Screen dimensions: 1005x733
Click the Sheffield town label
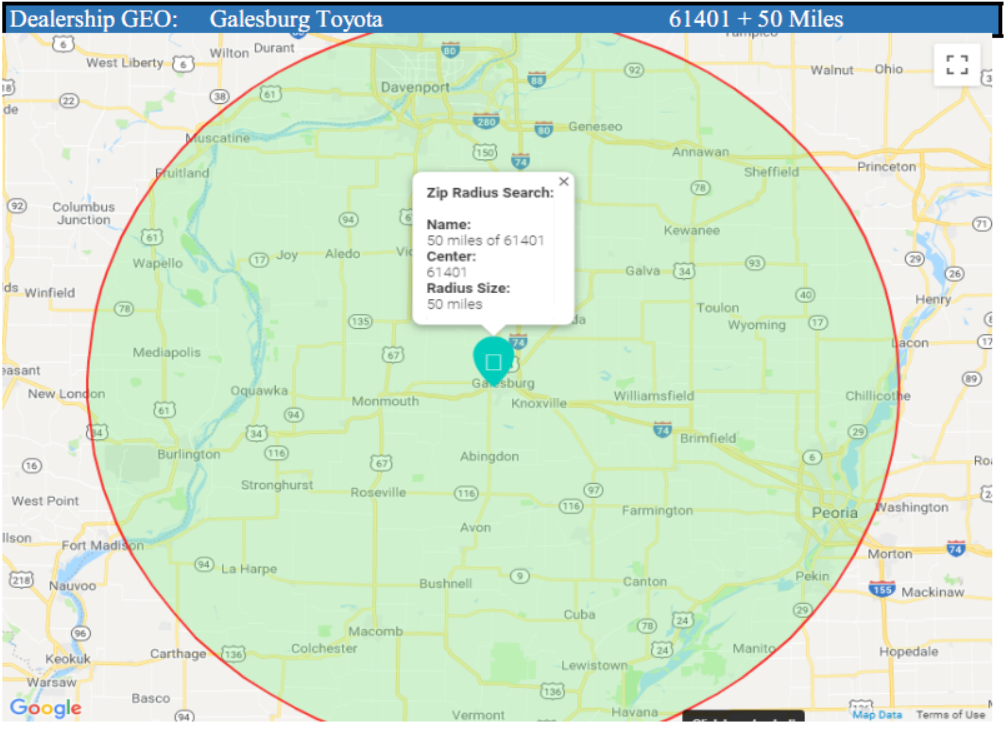tap(771, 172)
